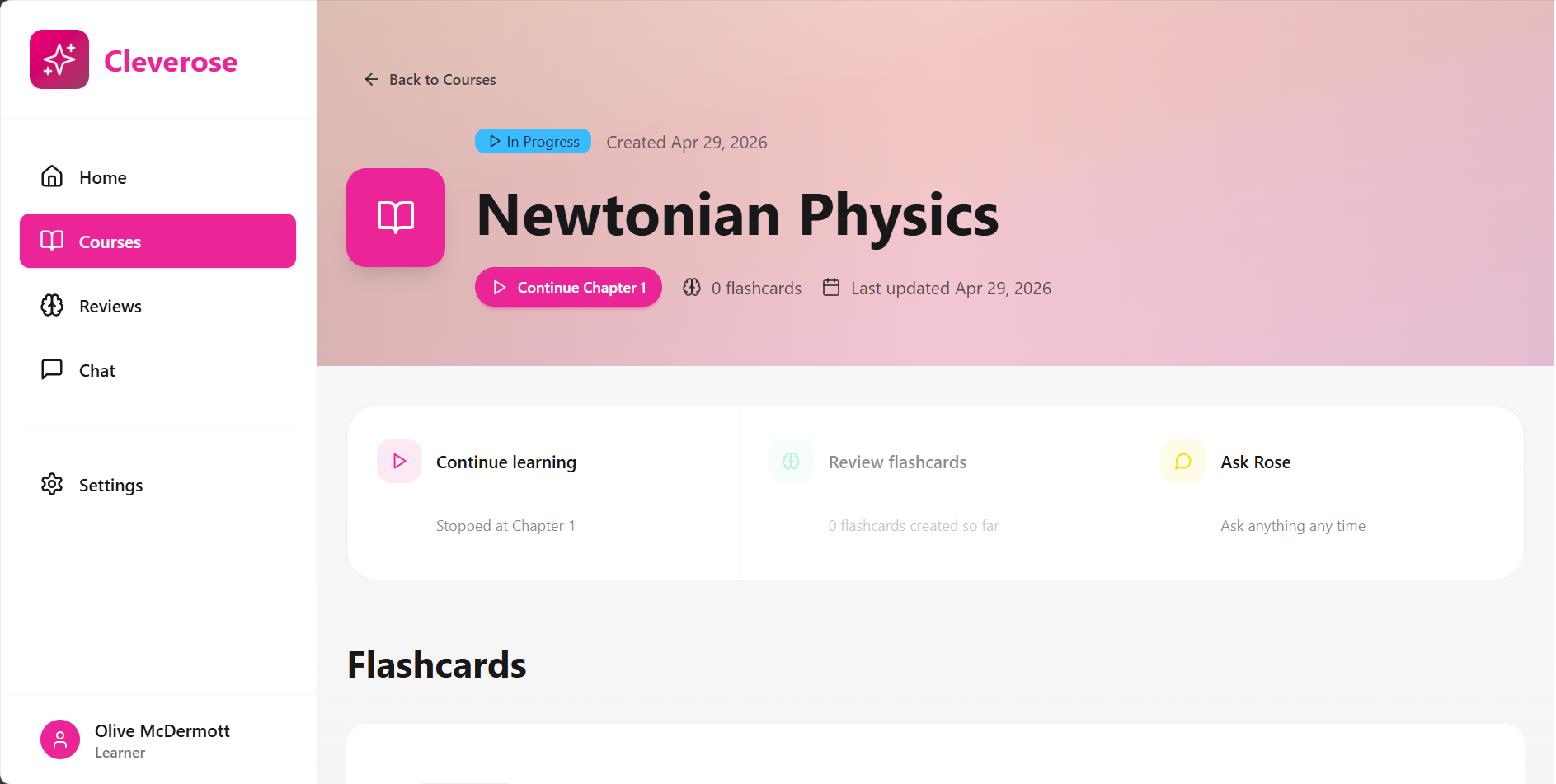The image size is (1556, 784).
Task: Click the pink course book icon tile
Action: [396, 218]
